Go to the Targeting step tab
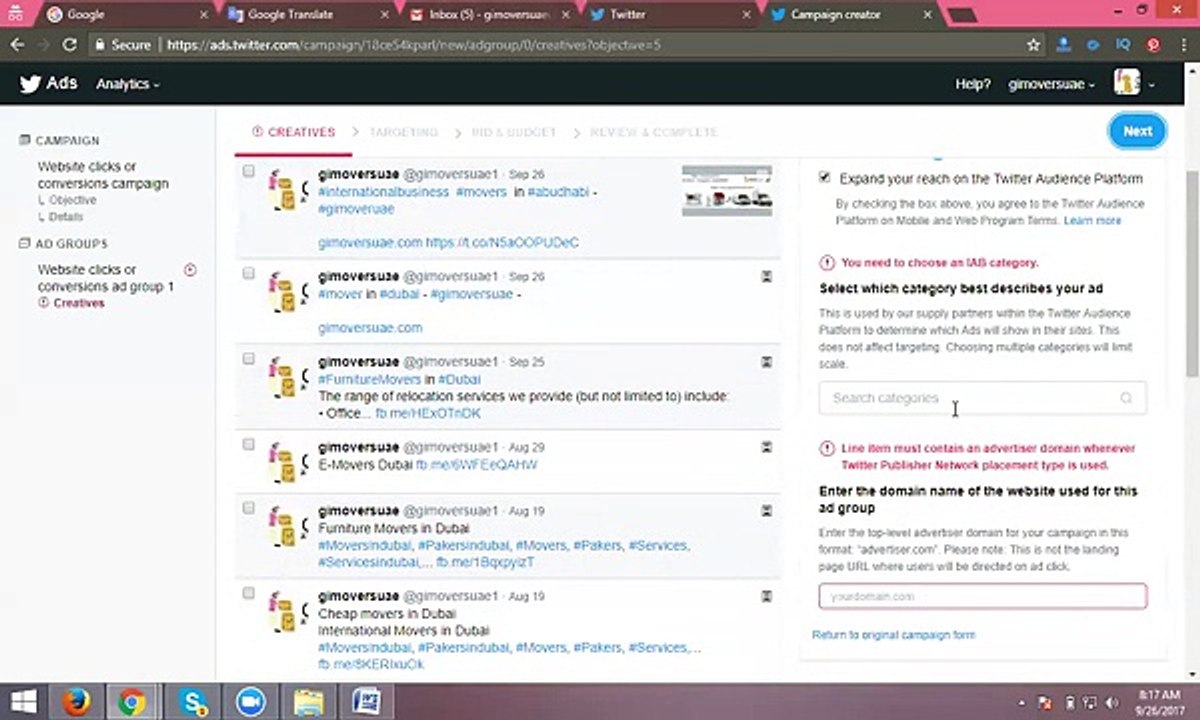The width and height of the screenshot is (1200, 720). (x=403, y=132)
